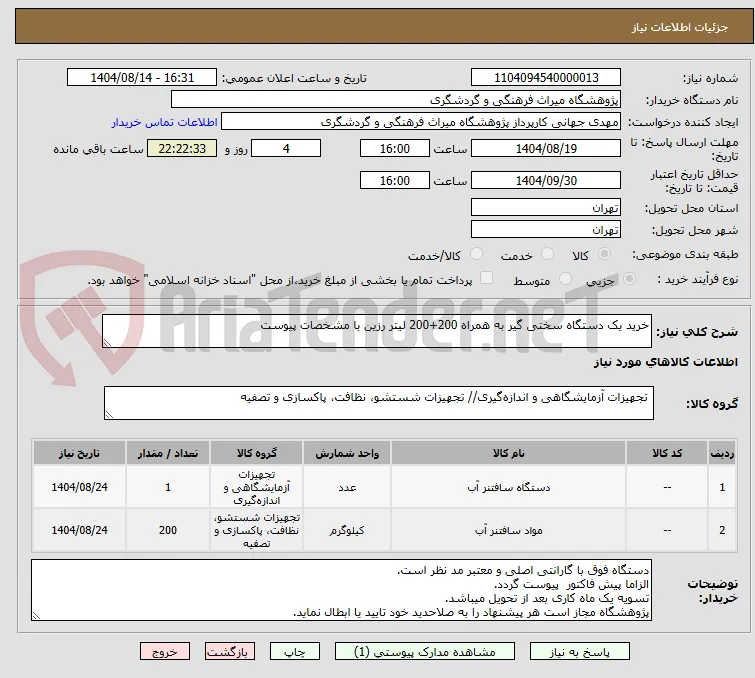This screenshot has width=755, height=678.
Task: Click the واحد شمارش column header
Action: [347, 454]
